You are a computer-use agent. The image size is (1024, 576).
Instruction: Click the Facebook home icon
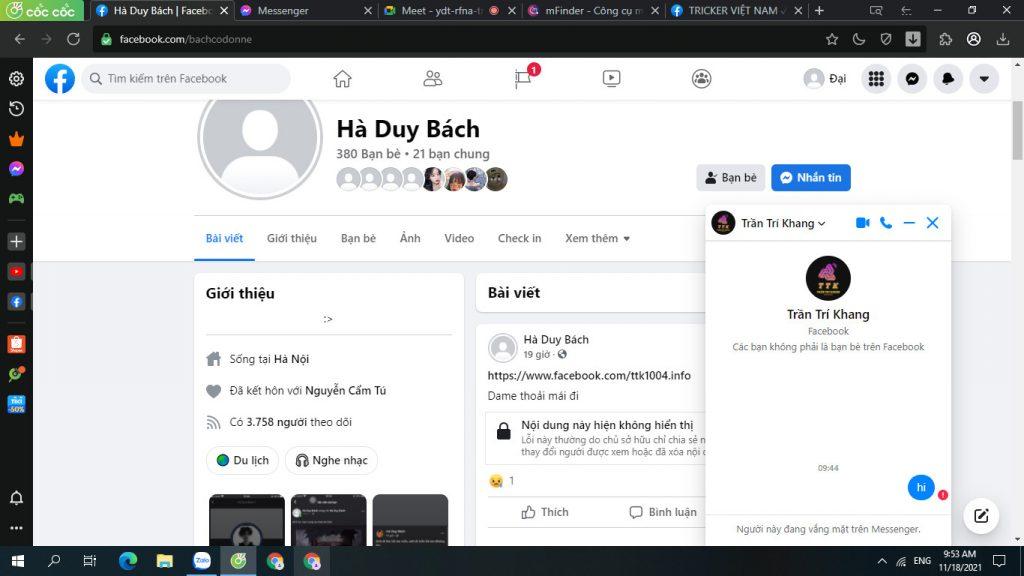pos(342,79)
